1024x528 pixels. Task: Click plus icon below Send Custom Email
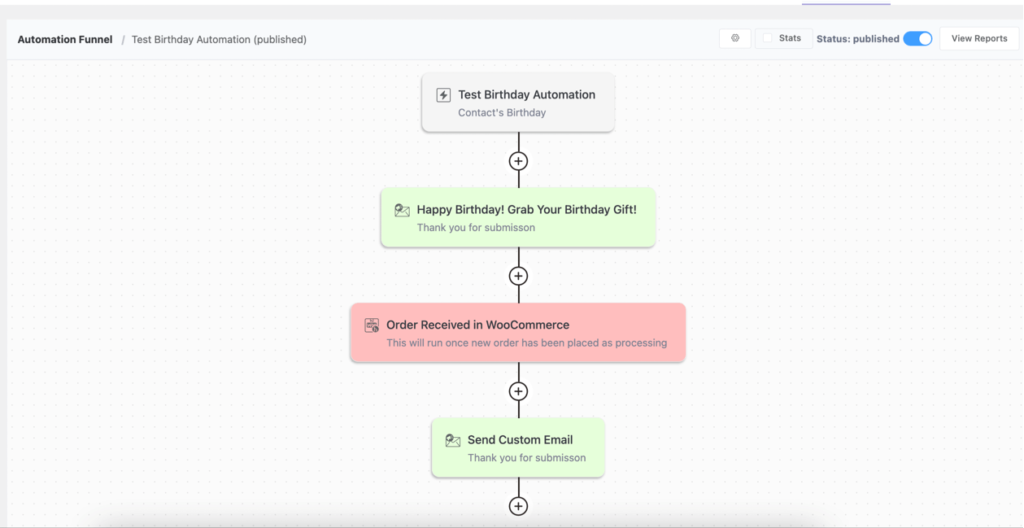518,506
